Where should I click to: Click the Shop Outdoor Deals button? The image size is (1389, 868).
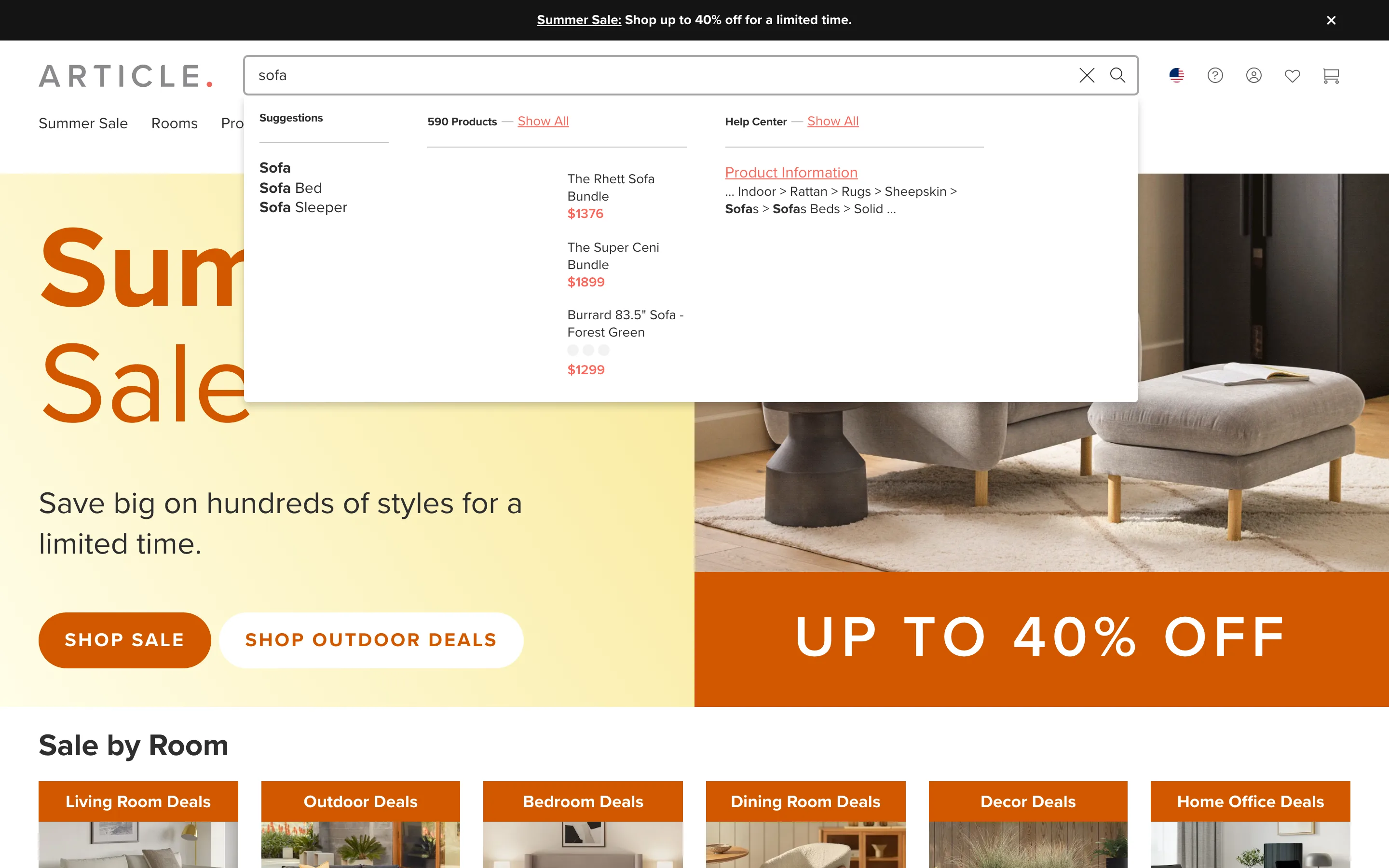click(371, 640)
